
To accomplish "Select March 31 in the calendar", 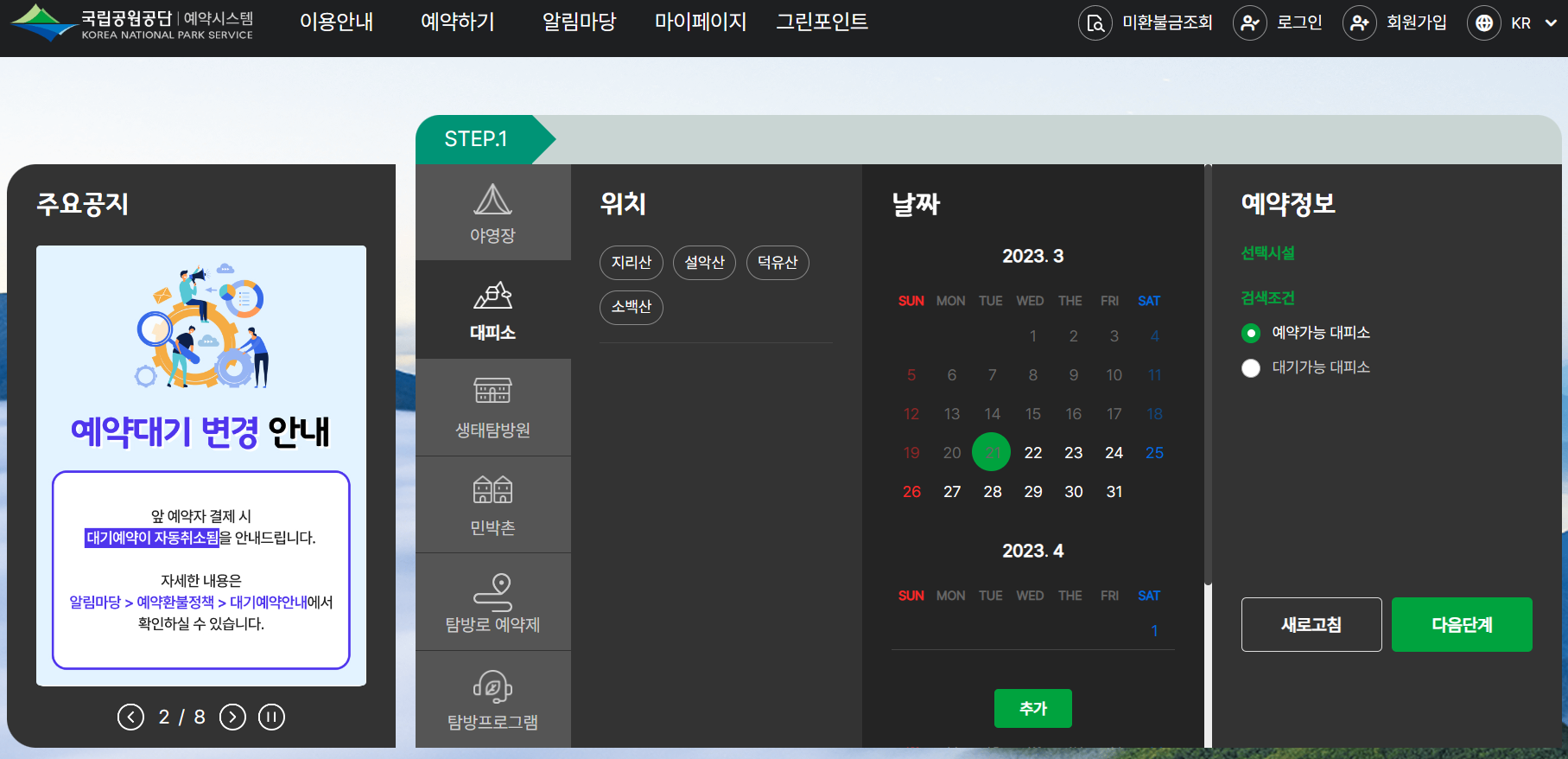I will [1114, 492].
